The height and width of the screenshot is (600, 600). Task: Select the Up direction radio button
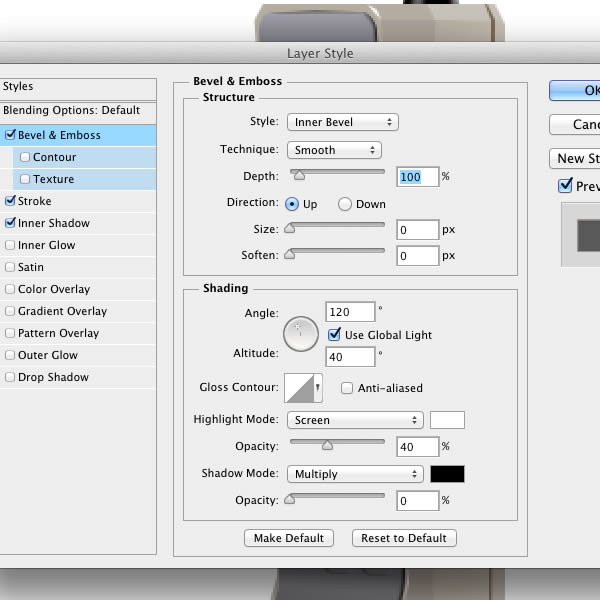292,204
